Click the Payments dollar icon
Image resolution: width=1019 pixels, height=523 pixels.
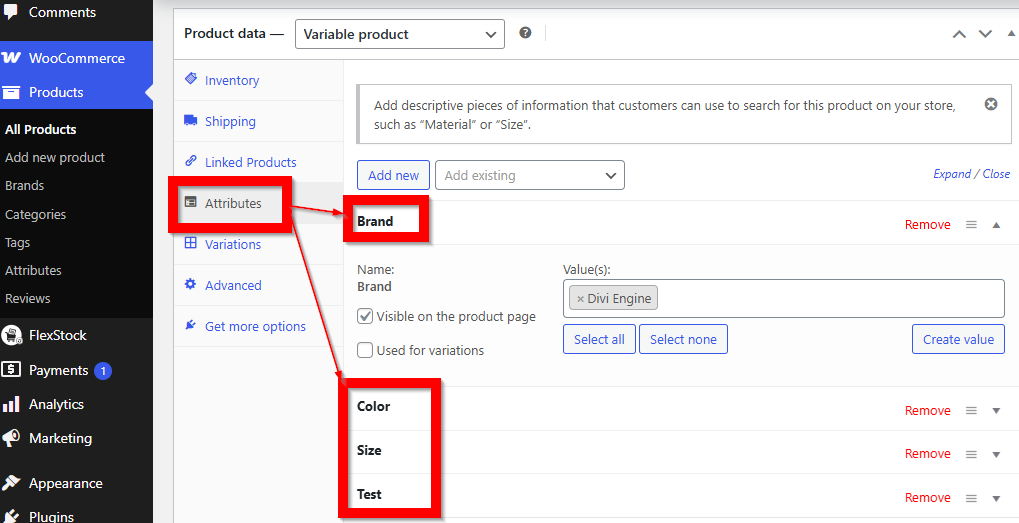pos(11,370)
